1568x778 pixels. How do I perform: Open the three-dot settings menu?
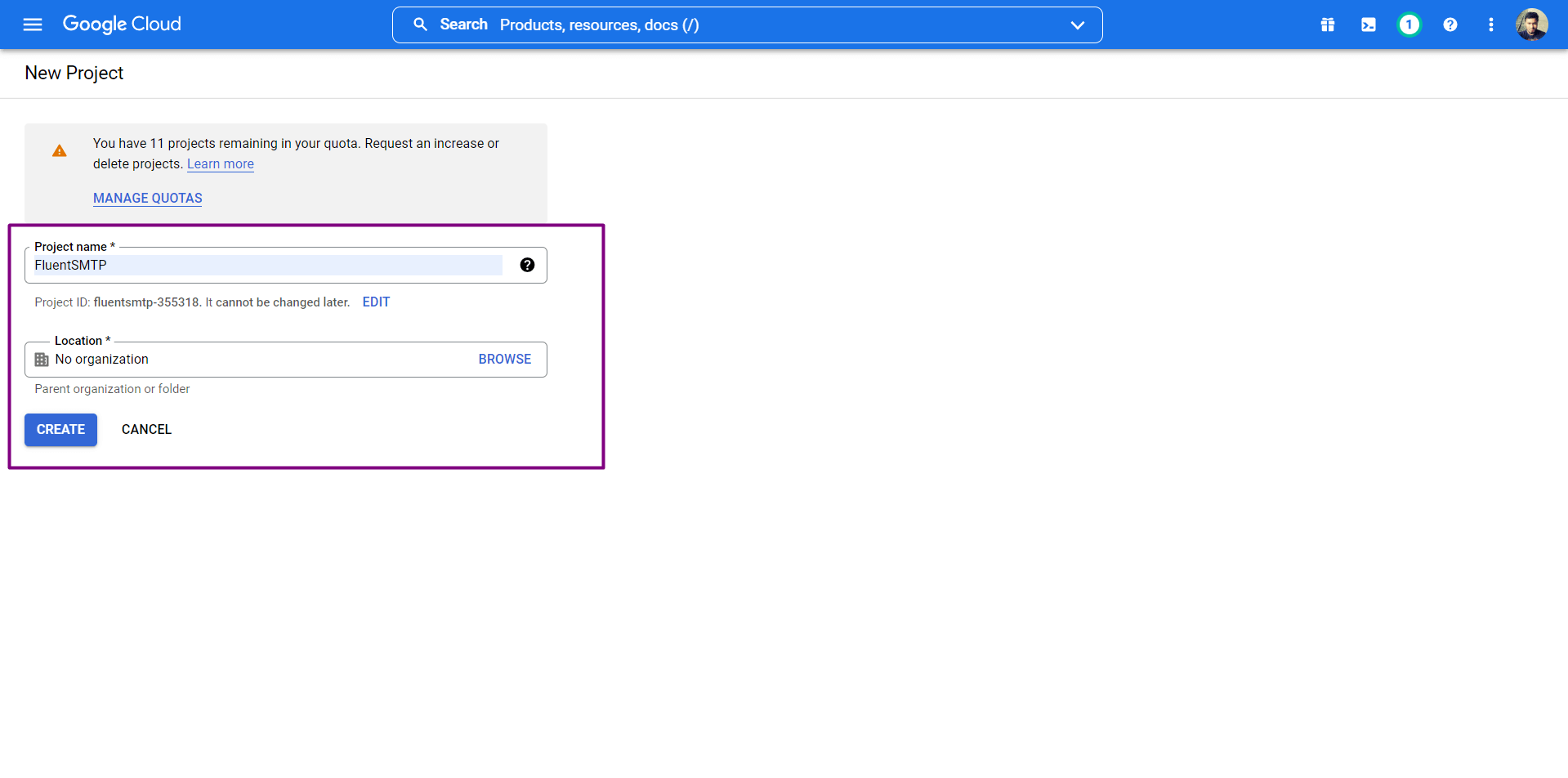[x=1491, y=25]
